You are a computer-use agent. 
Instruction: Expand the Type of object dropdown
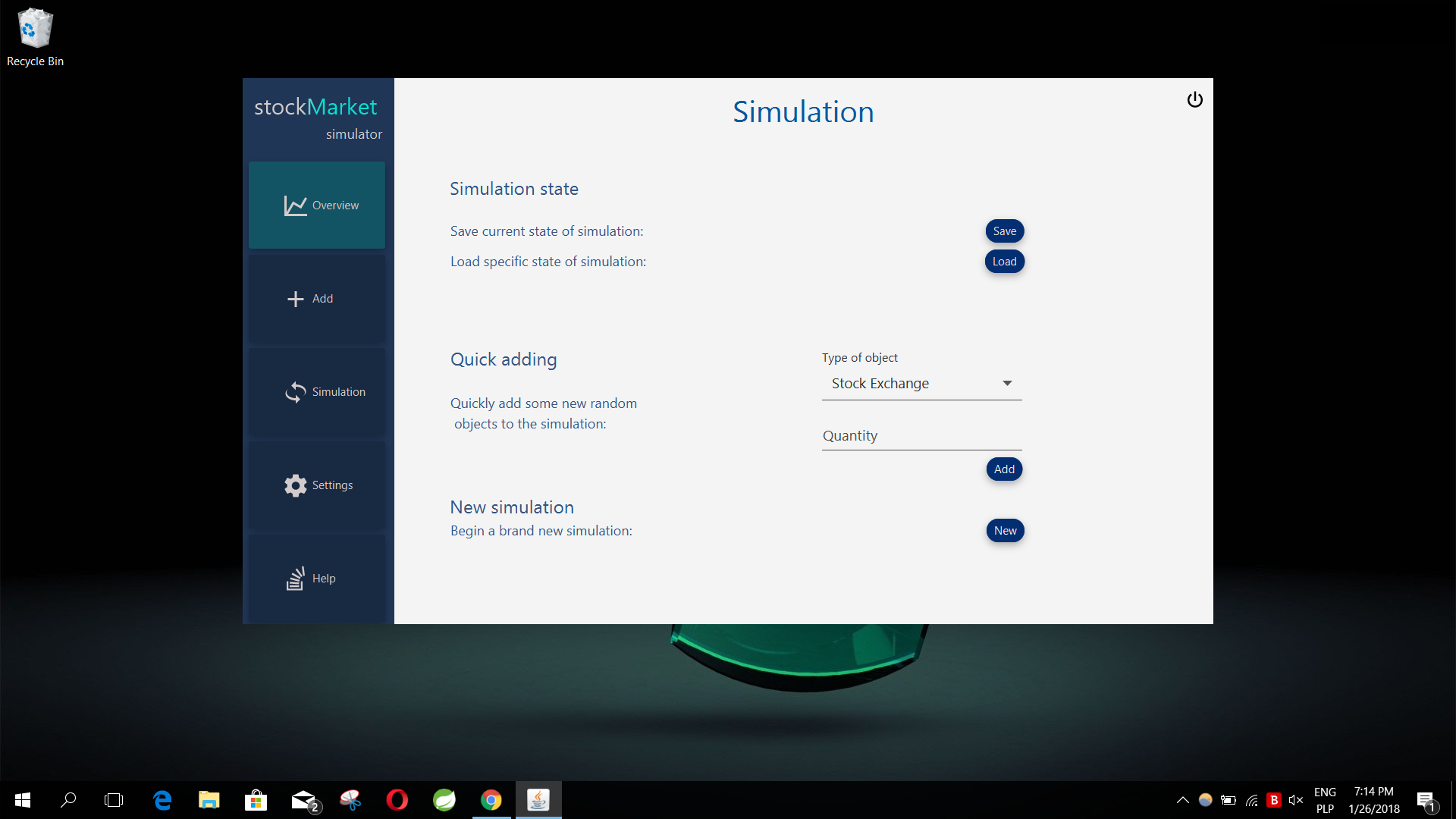click(x=921, y=384)
